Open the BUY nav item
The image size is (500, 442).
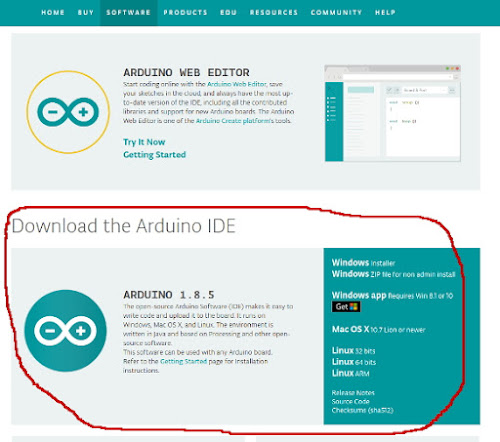point(86,13)
